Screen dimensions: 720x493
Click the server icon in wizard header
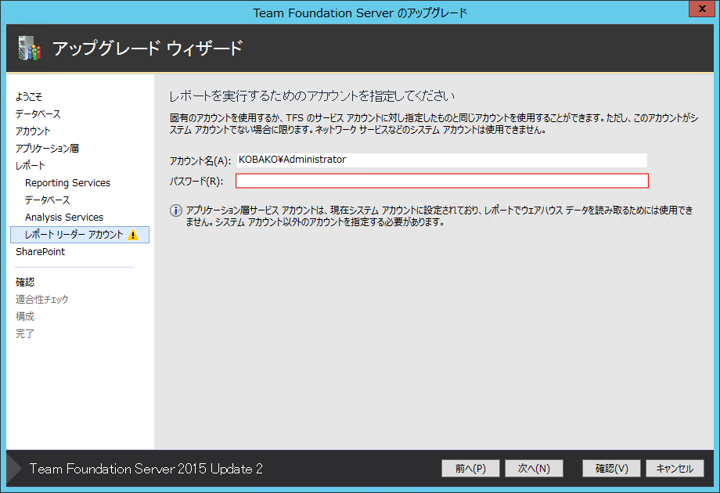point(27,48)
